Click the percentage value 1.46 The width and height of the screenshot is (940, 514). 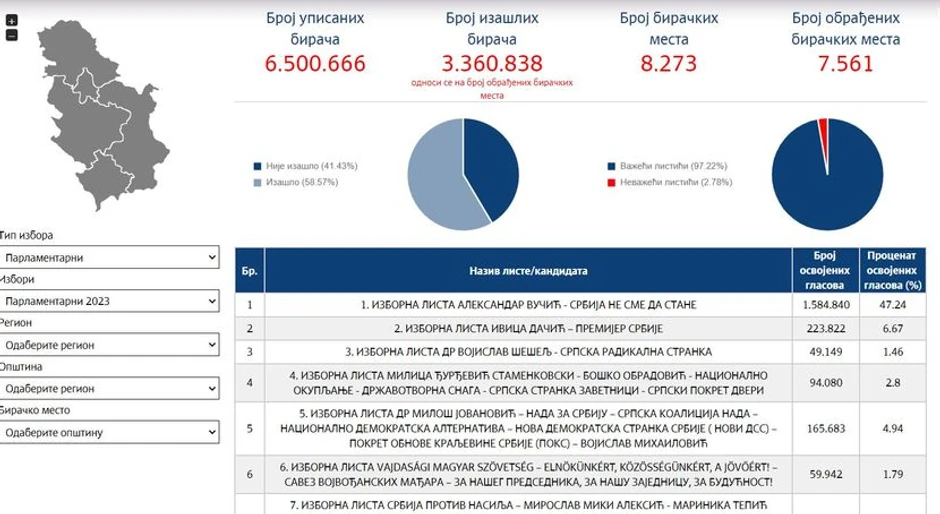893,352
